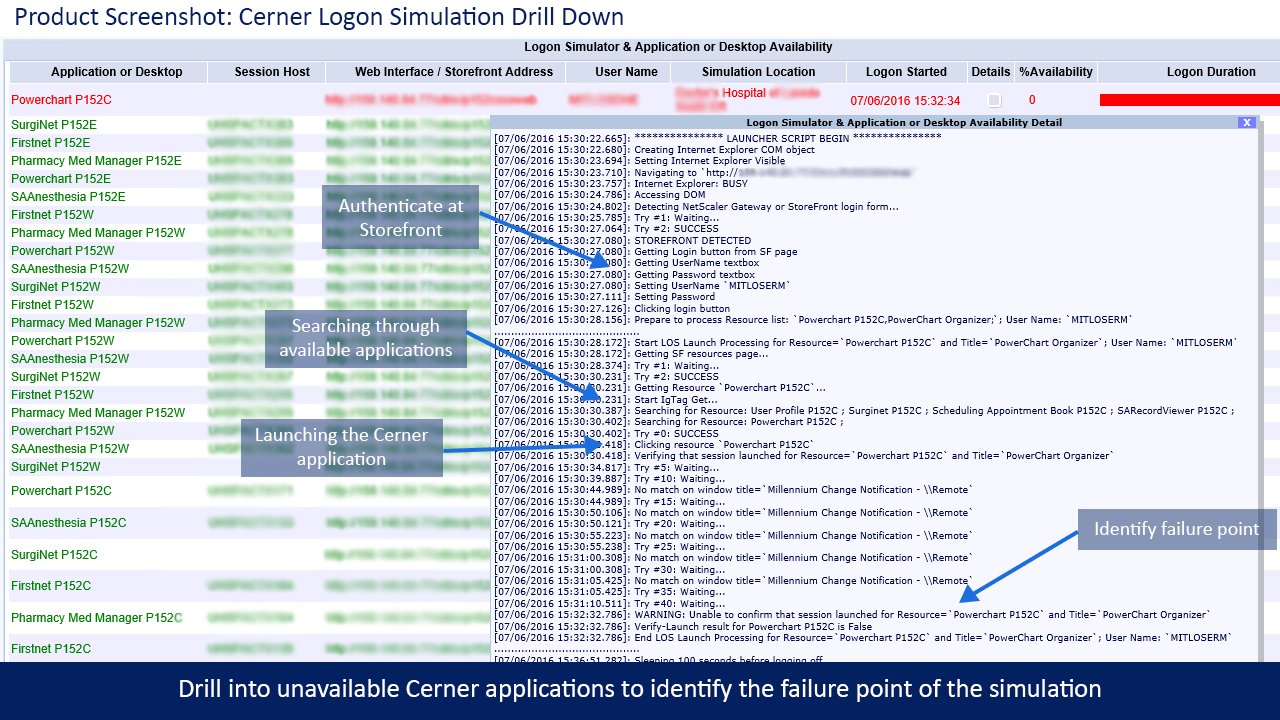The image size is (1280, 720).
Task: Sort by User Name column header
Action: click(627, 72)
